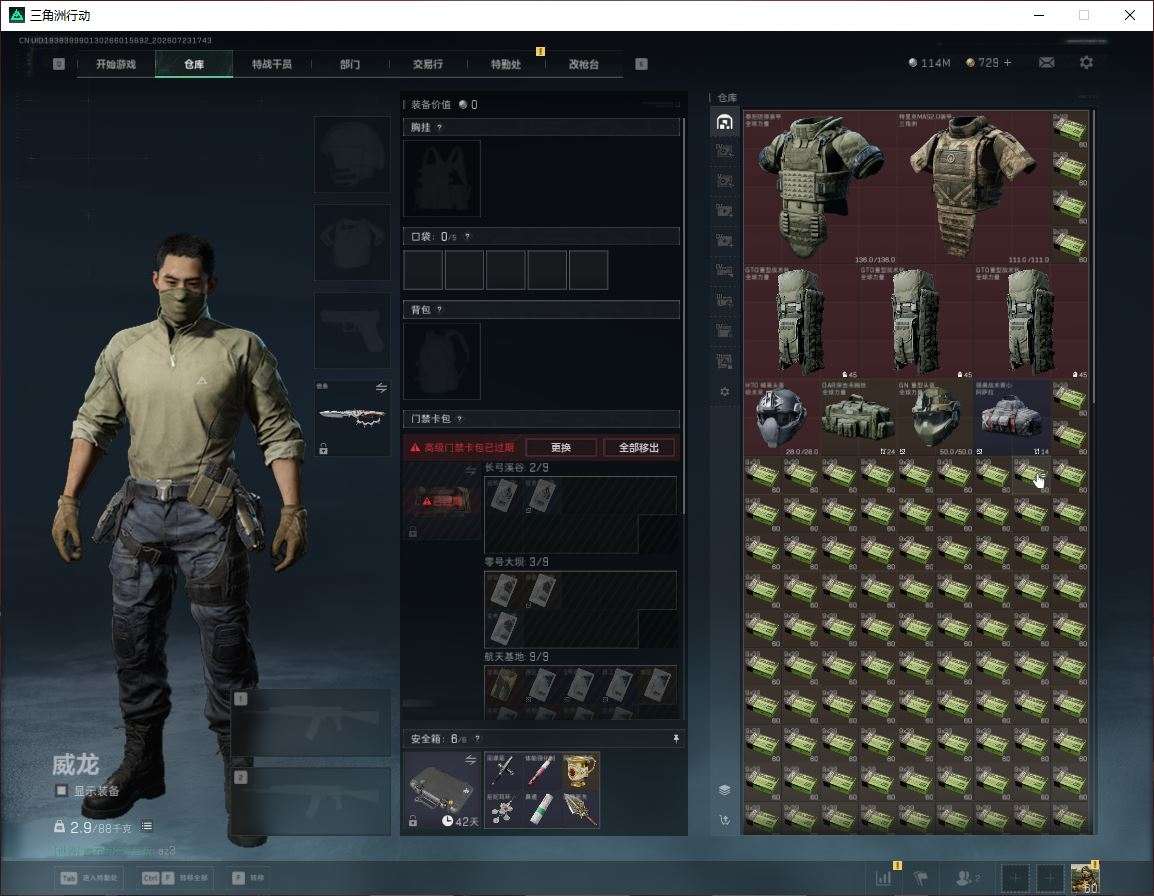Switch to the 特战干员 tab

point(272,64)
